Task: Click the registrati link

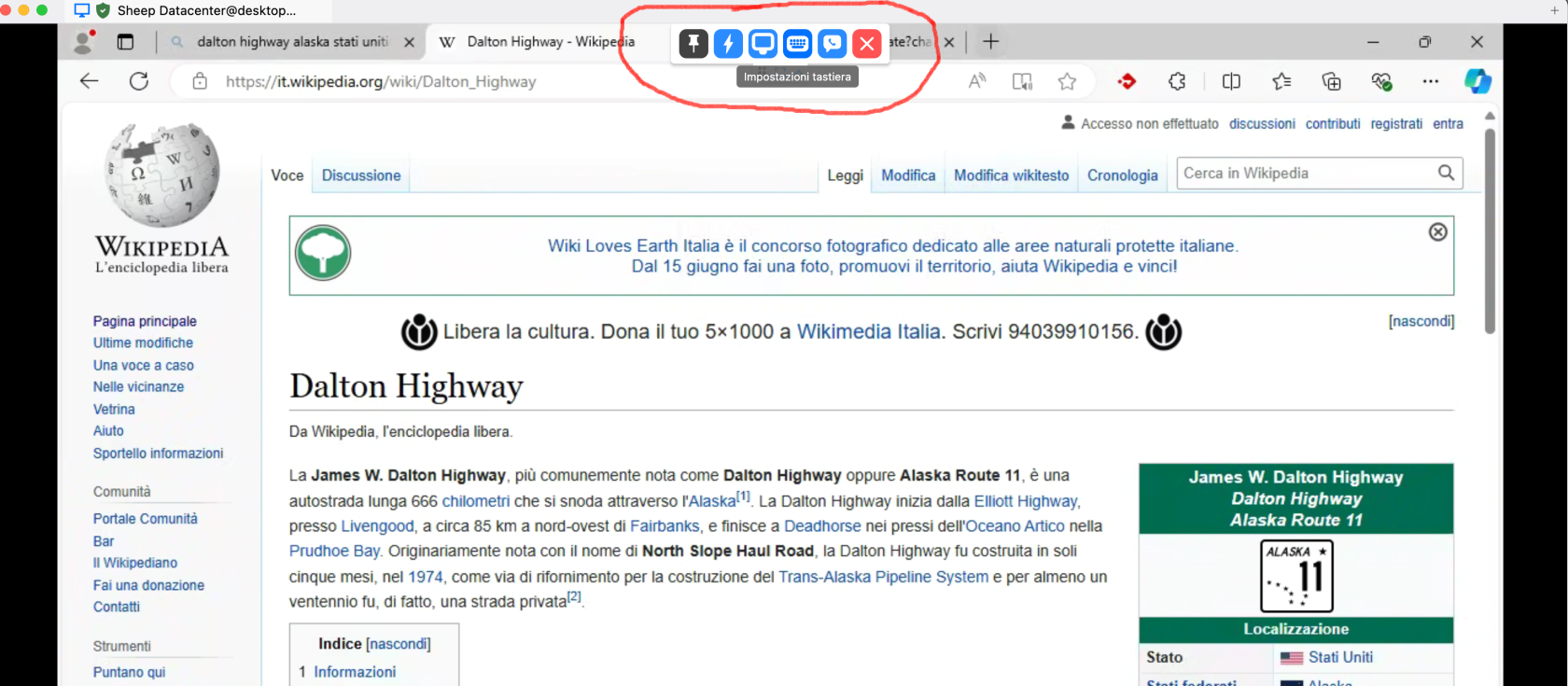Action: [1396, 123]
